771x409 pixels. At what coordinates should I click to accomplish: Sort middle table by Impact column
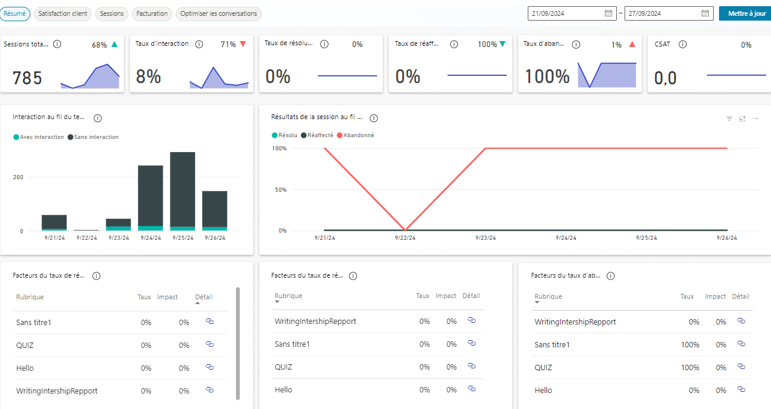[x=446, y=296]
